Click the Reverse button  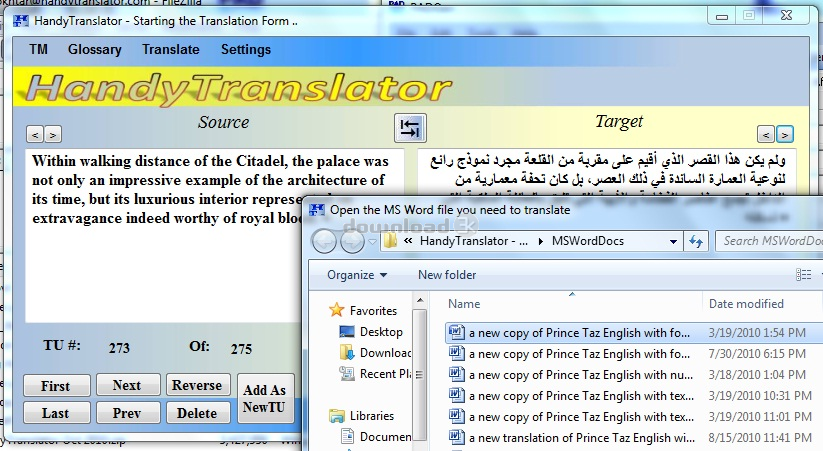[x=198, y=385]
